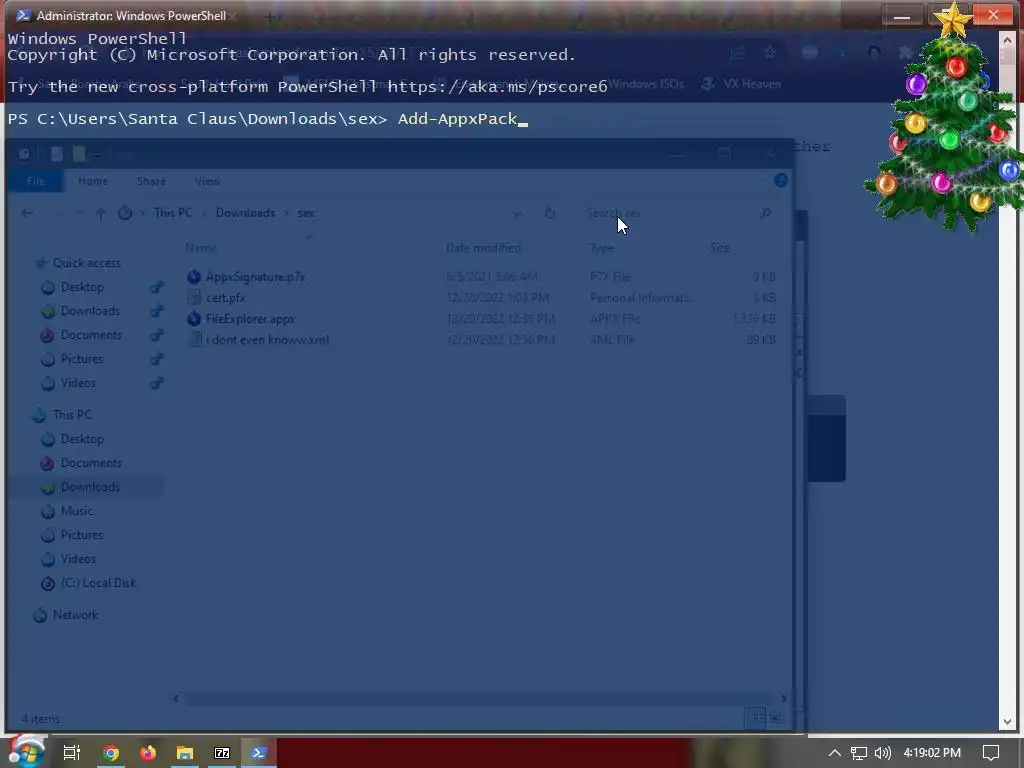
Task: Click the File Explorer help icon
Action: [x=780, y=180]
